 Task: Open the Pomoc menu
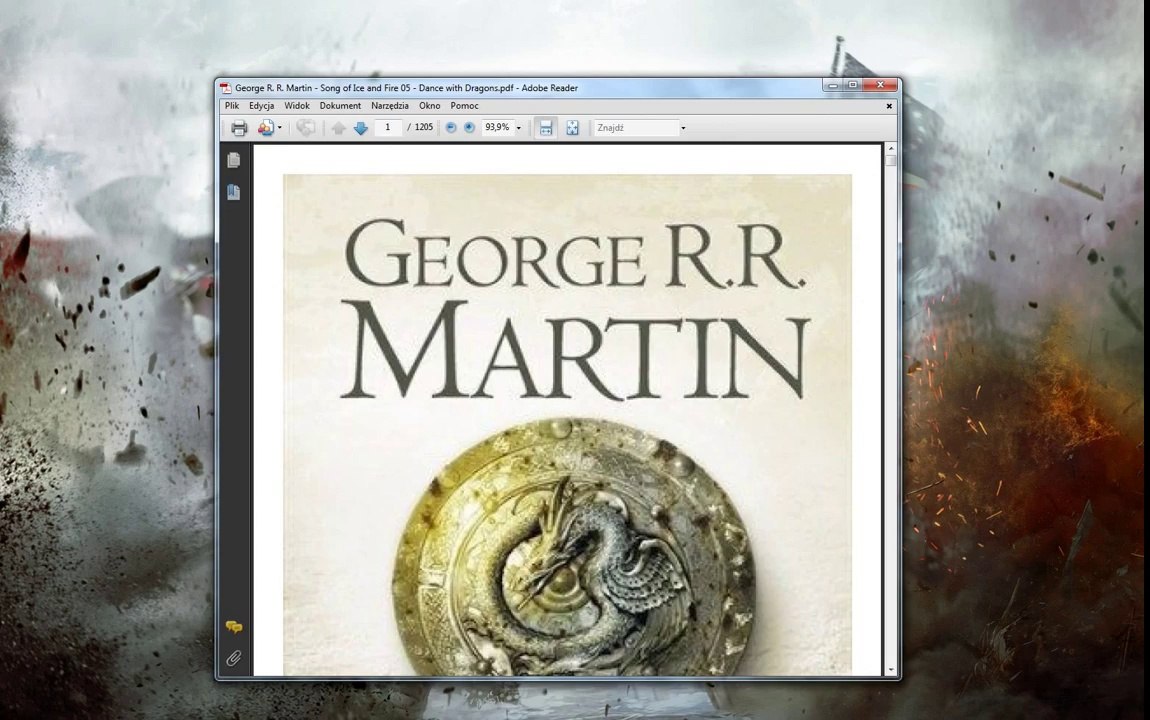(464, 106)
